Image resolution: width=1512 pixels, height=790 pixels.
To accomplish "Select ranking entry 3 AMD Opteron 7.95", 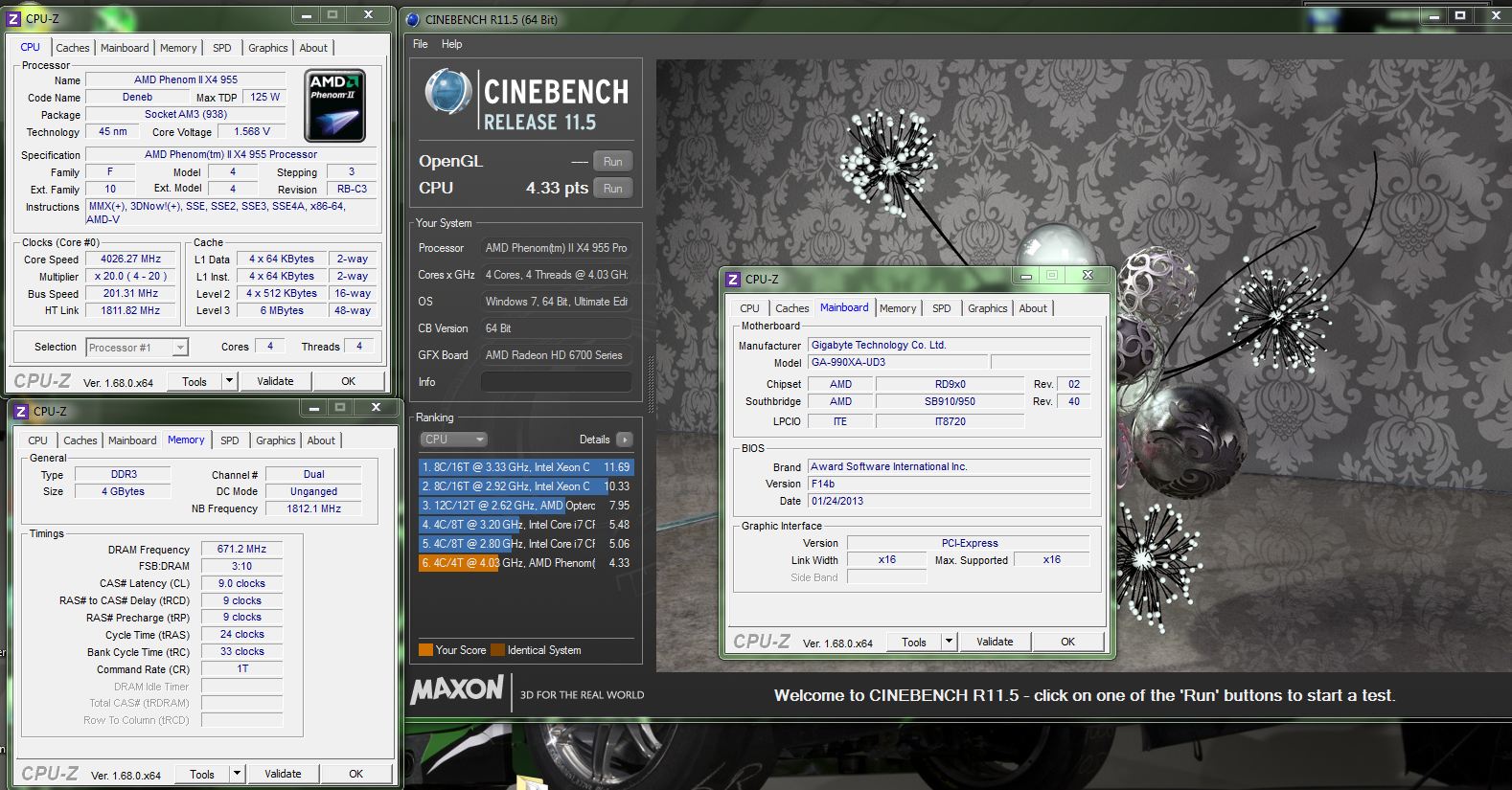I will tap(526, 506).
